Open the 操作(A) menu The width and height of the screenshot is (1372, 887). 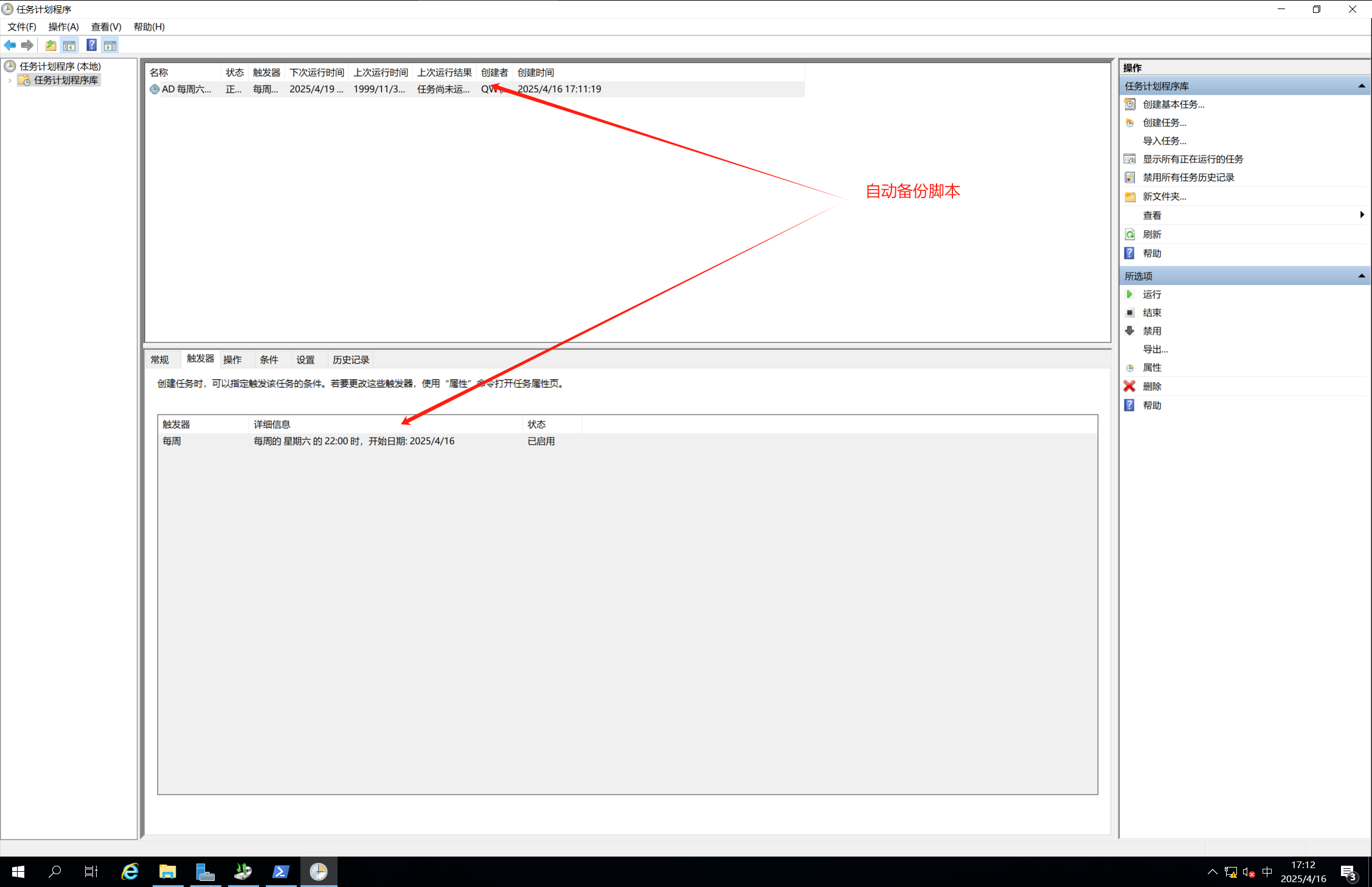click(63, 27)
